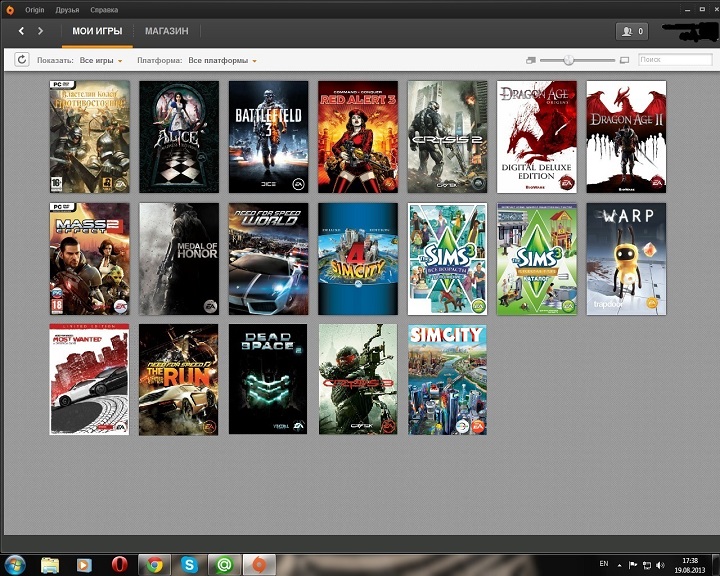This screenshot has width=720, height=576.
Task: Select Need for Speed The Run
Action: pos(179,379)
